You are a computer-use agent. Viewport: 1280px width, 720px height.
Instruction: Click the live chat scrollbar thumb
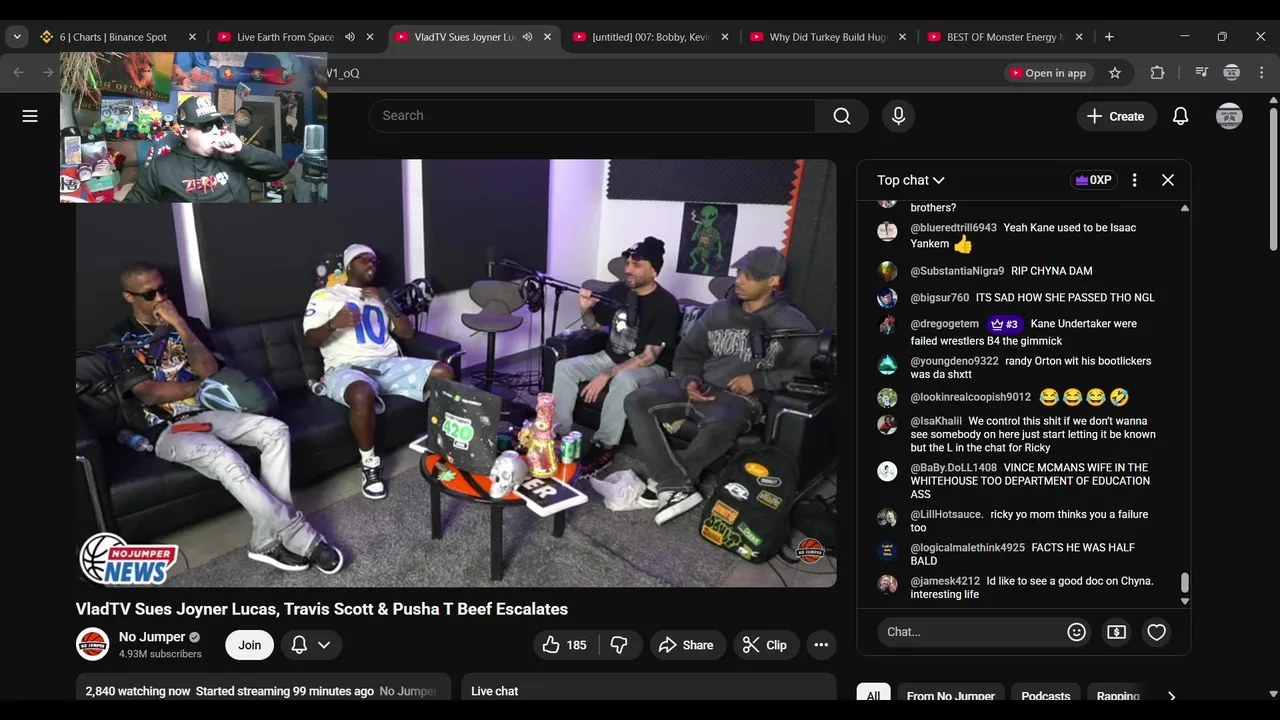[1185, 583]
